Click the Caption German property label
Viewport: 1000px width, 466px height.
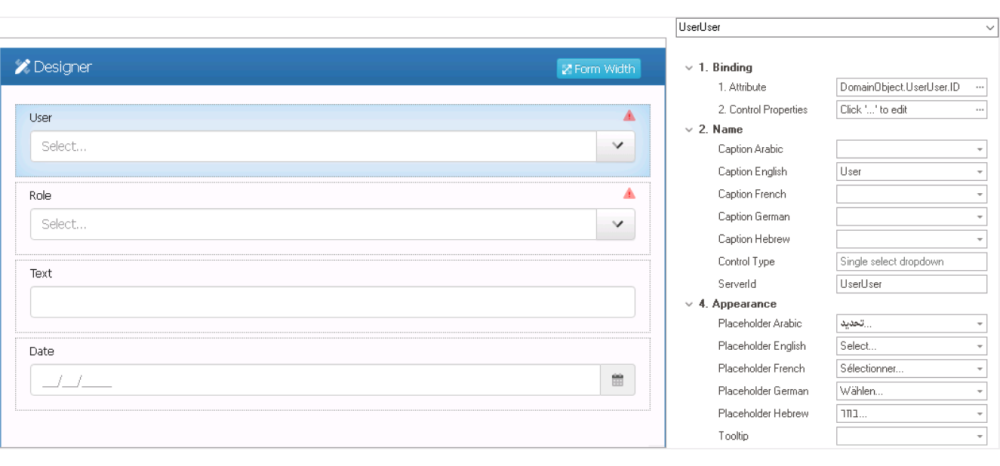click(754, 217)
